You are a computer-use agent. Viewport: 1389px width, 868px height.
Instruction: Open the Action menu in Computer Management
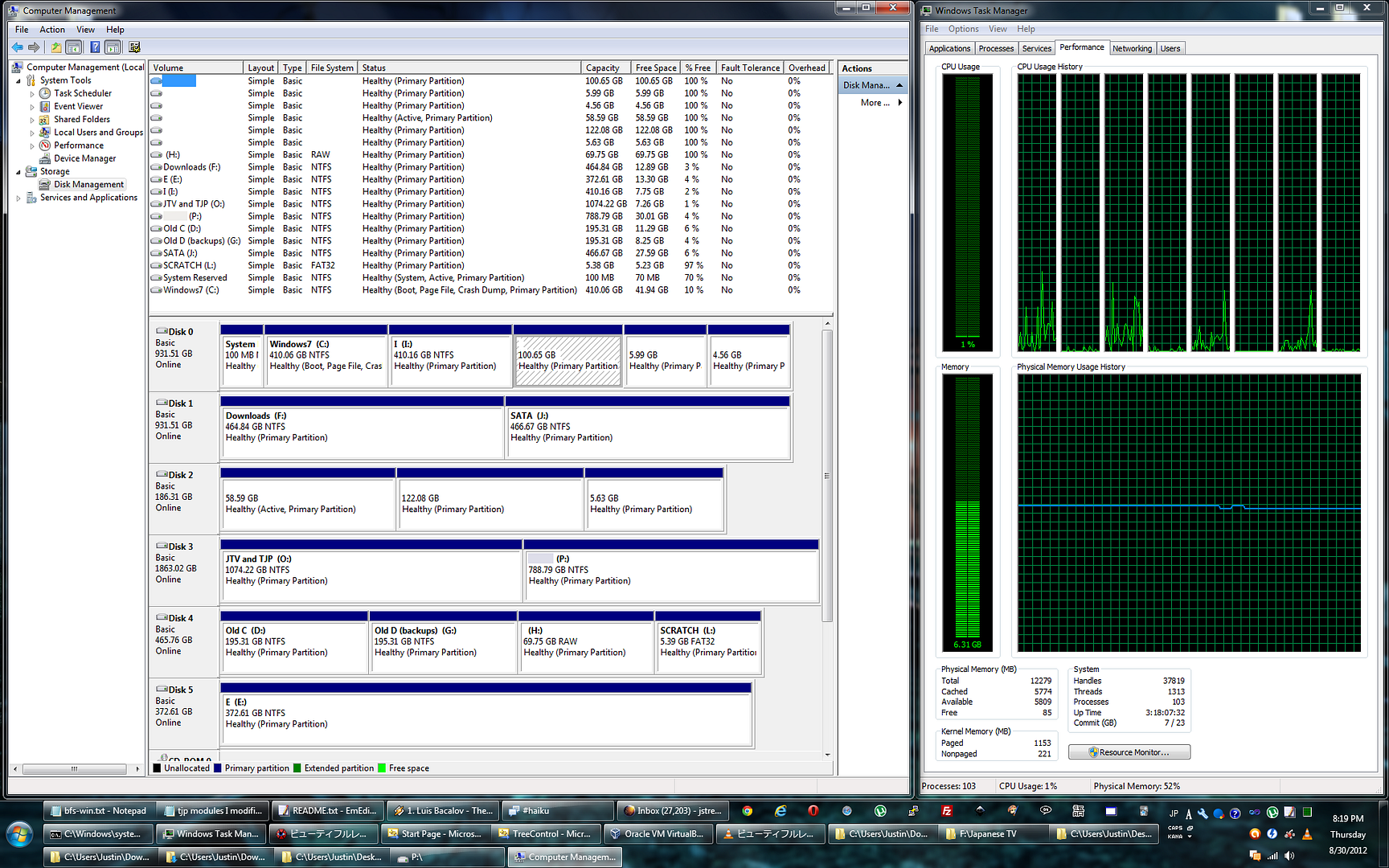click(52, 30)
